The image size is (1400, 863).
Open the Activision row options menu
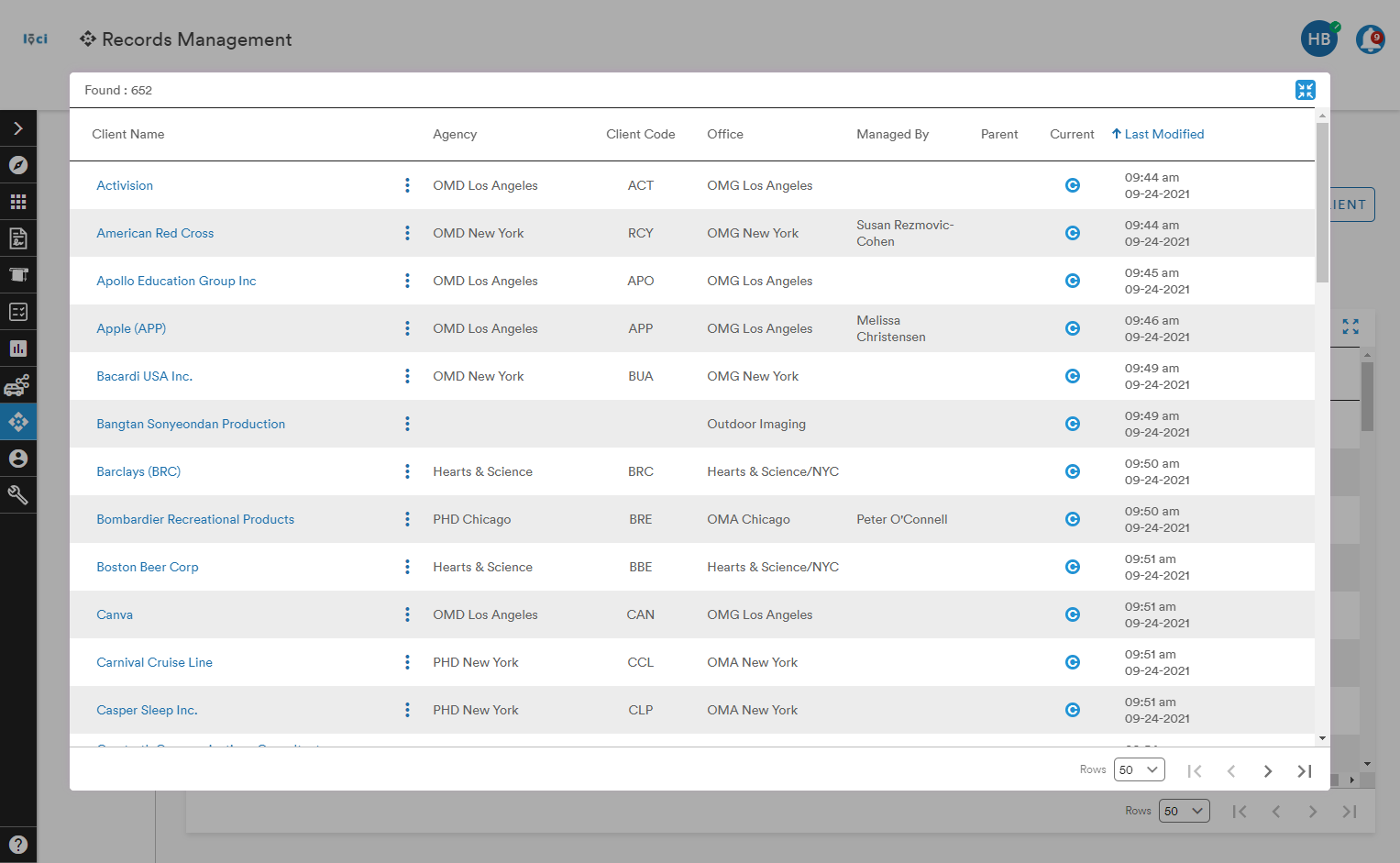click(x=407, y=185)
